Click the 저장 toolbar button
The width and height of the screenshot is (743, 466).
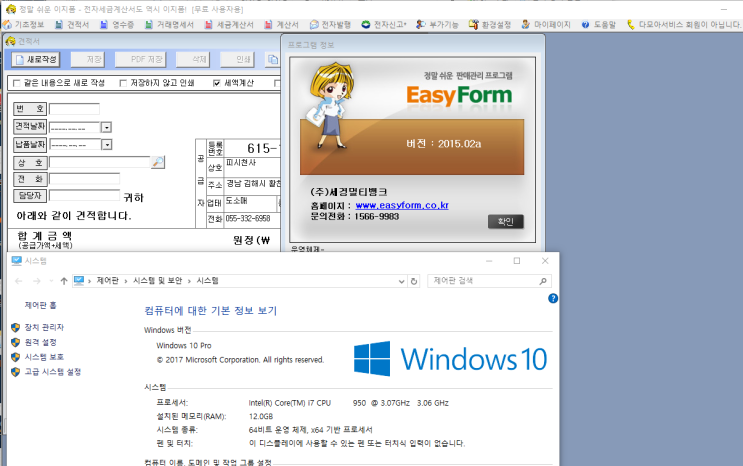[87, 59]
